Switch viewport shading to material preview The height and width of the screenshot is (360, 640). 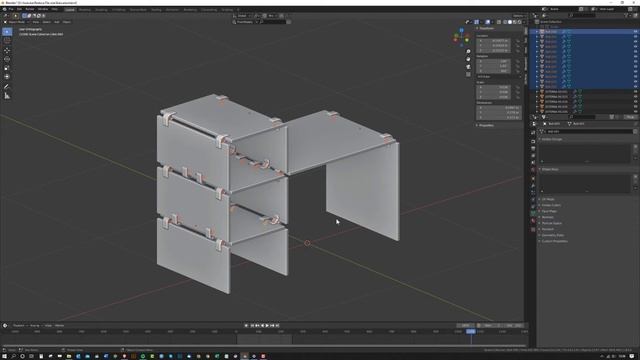[x=515, y=22]
